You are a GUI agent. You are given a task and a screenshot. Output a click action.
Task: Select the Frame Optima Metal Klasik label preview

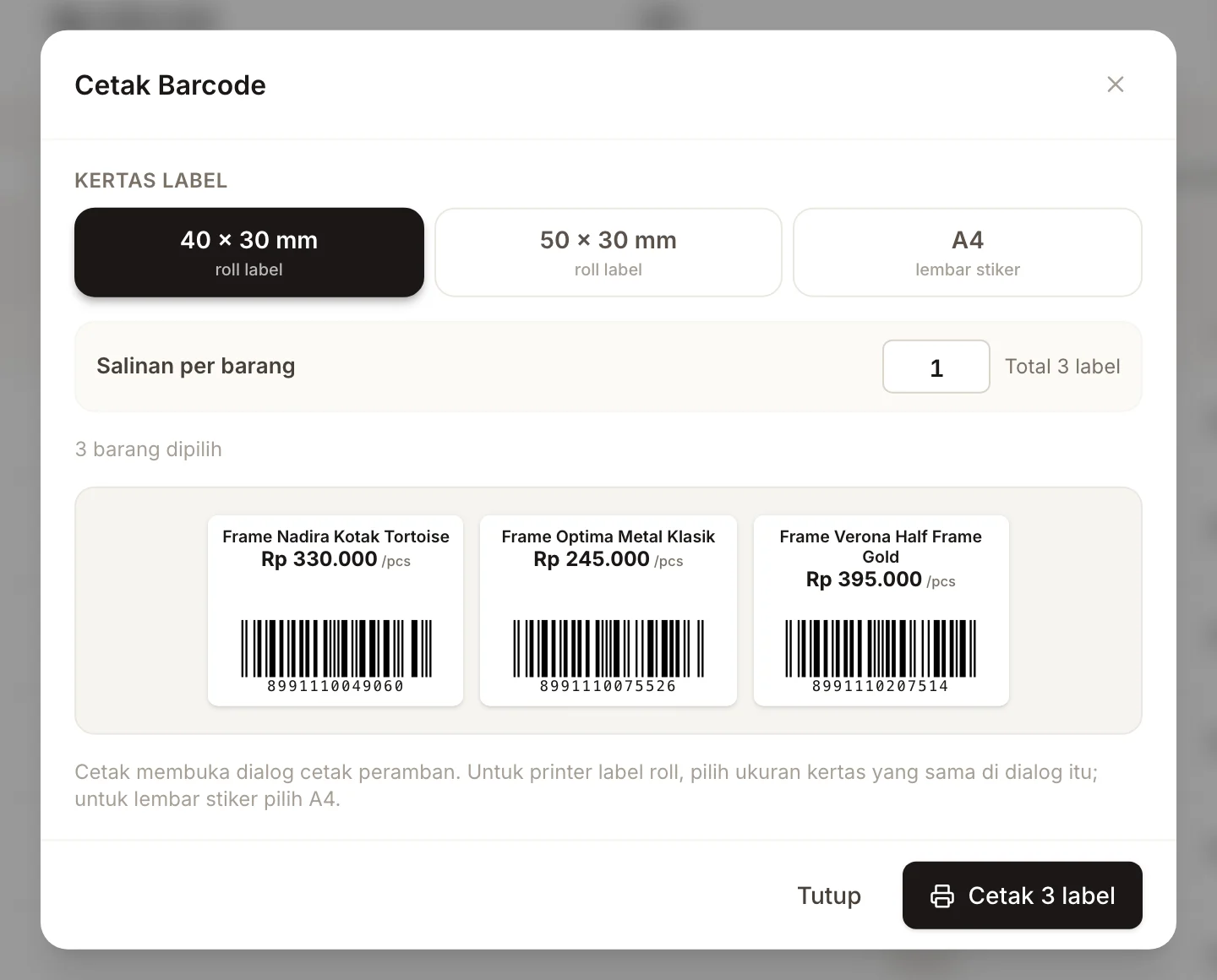tap(608, 611)
